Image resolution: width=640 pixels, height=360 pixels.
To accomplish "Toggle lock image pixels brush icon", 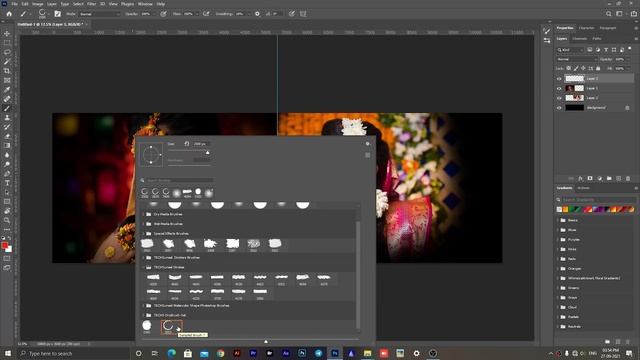I will click(576, 69).
